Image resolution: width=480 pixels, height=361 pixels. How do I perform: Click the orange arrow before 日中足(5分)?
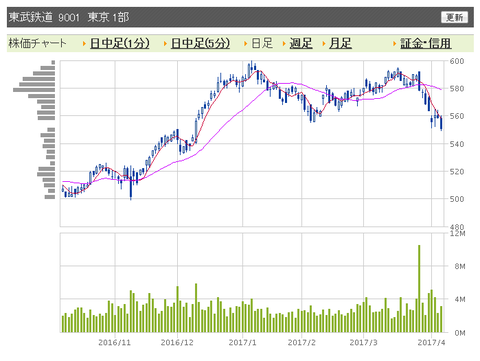(x=165, y=43)
